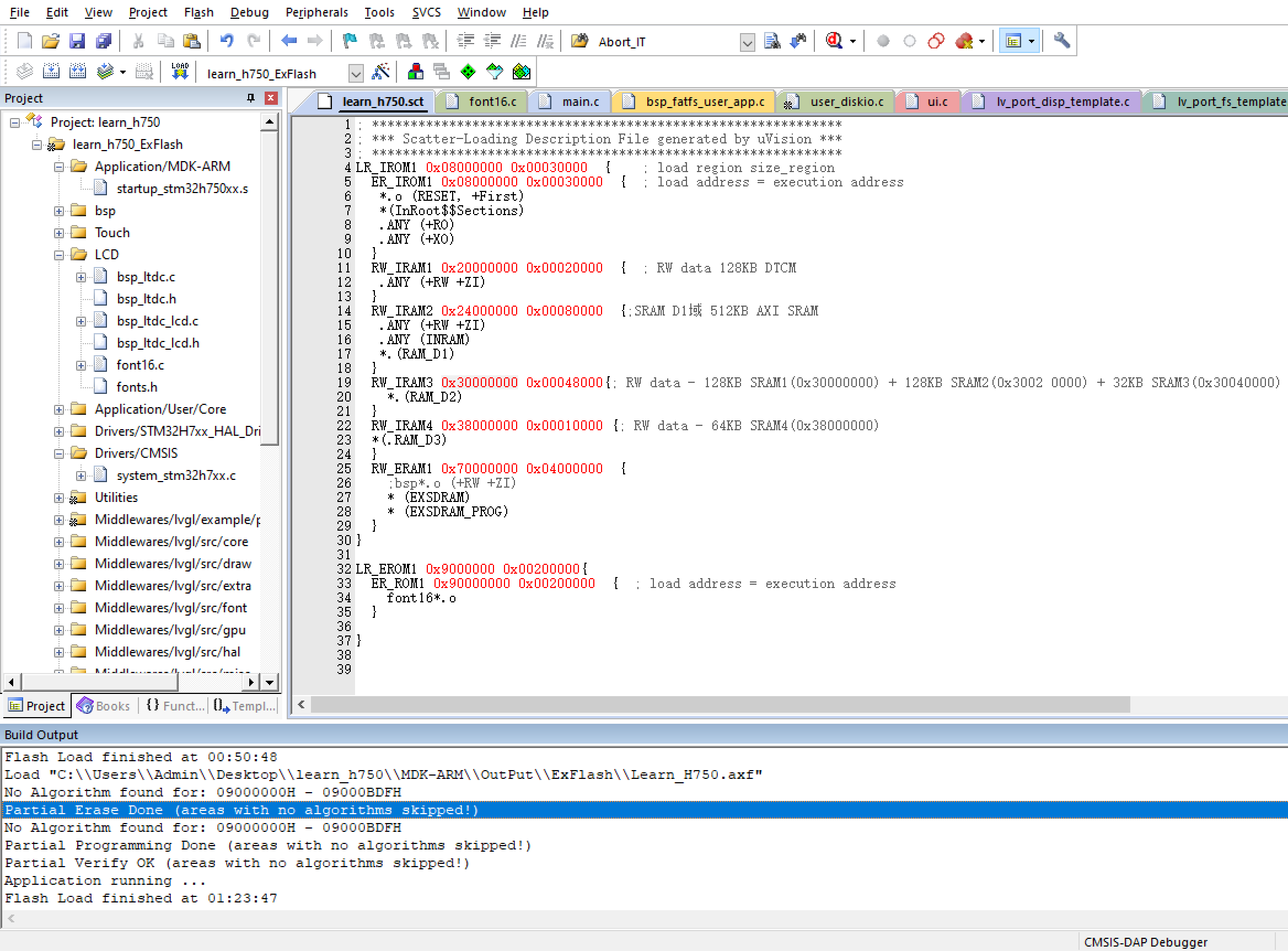Screen dimensions: 1288x951
Task: Click the Cut icon
Action: (138, 41)
